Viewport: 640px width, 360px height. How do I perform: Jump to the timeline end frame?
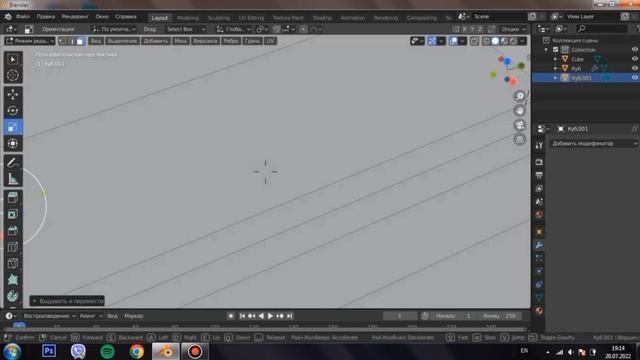(289, 316)
